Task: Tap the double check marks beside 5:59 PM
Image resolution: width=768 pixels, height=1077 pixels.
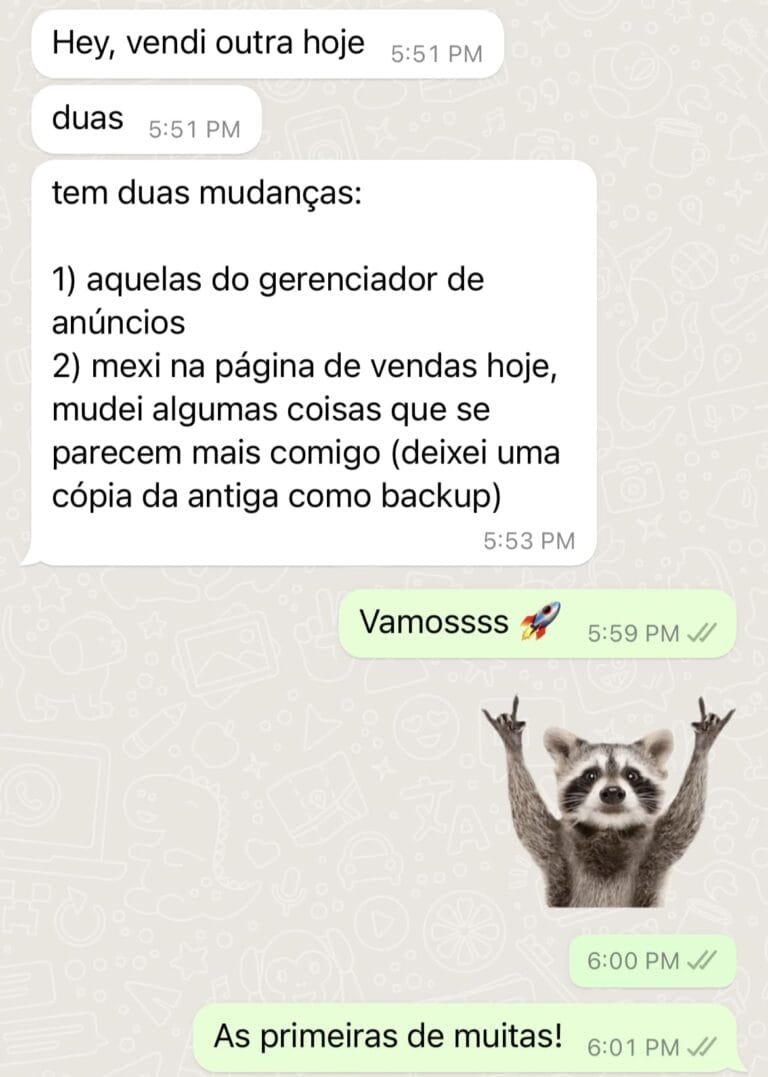Action: pos(702,633)
